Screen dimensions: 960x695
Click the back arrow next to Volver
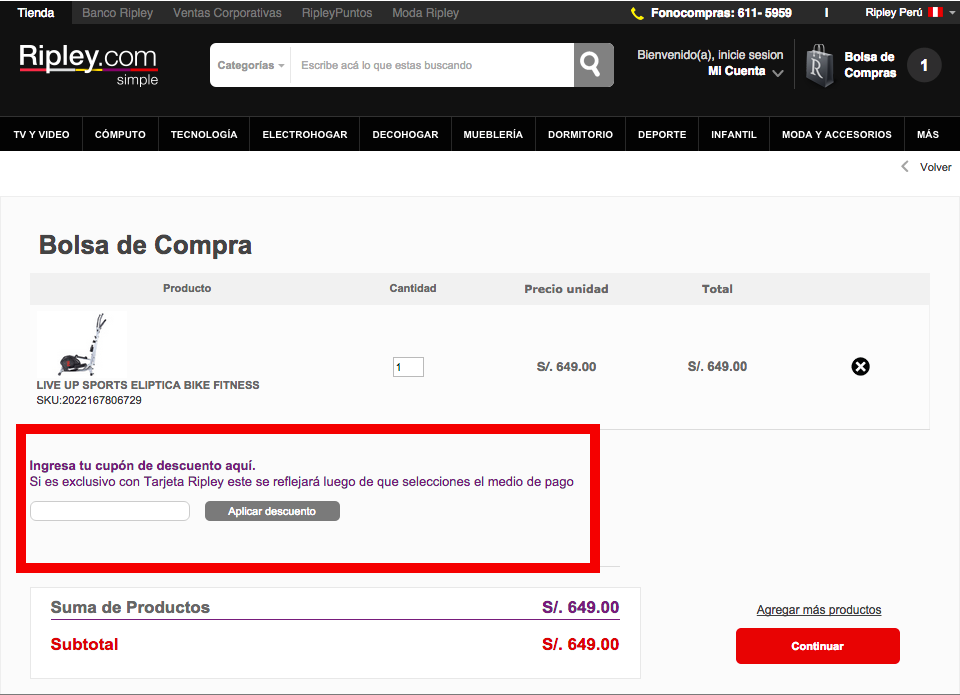pos(904,167)
